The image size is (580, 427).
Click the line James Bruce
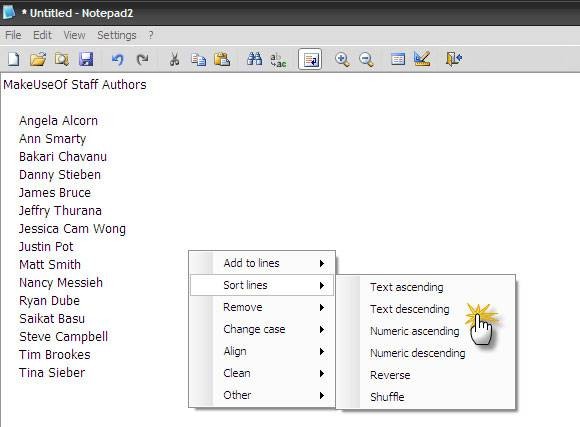point(55,193)
